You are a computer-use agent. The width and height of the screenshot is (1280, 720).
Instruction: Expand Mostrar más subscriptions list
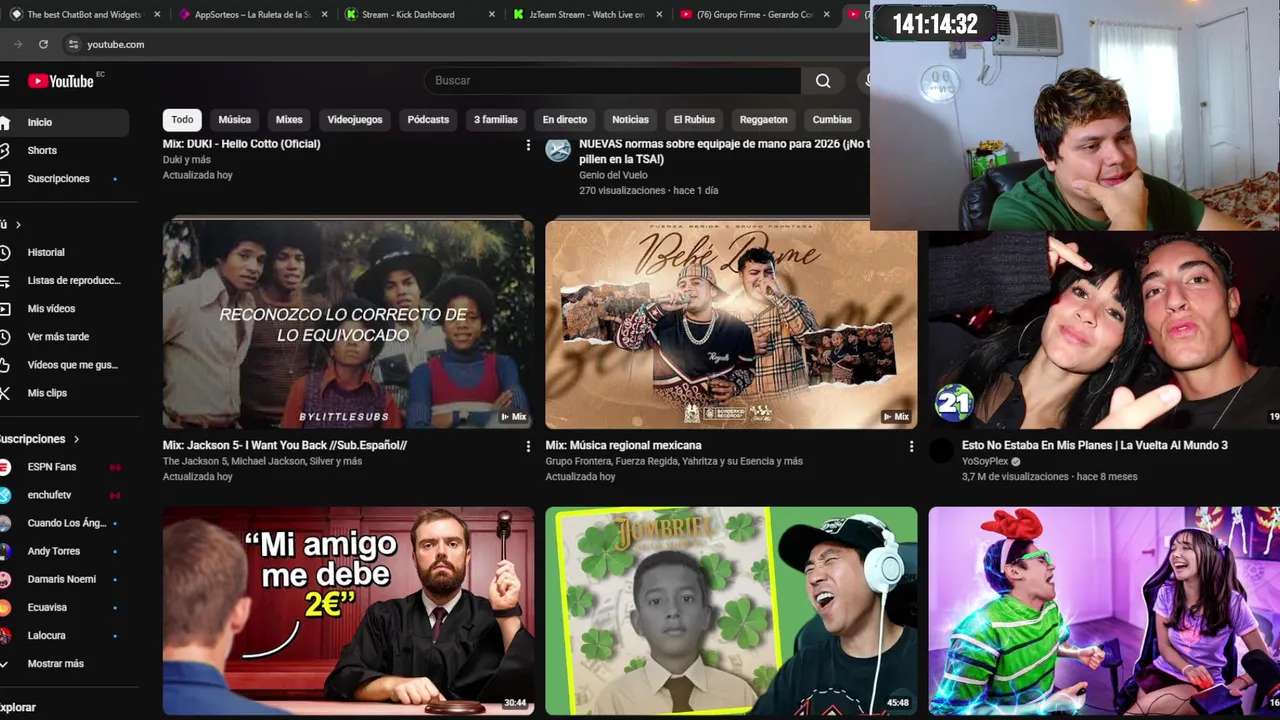pos(55,664)
